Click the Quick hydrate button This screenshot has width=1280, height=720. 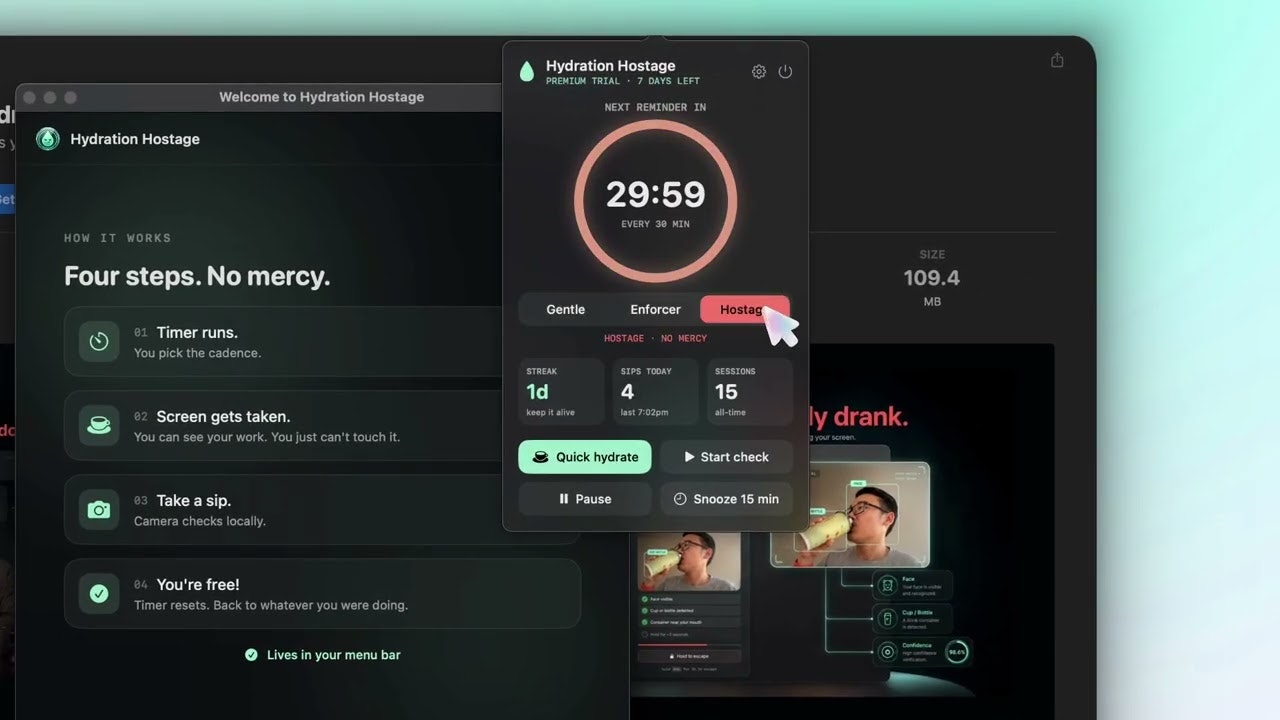pyautogui.click(x=585, y=457)
